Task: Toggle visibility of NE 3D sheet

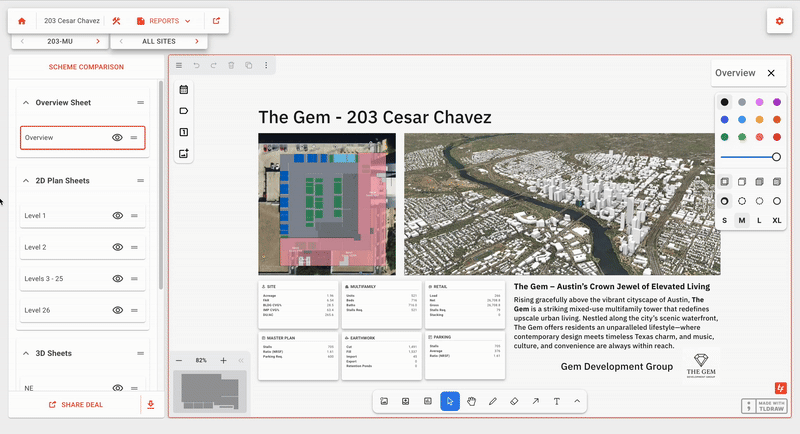Action: click(x=117, y=388)
